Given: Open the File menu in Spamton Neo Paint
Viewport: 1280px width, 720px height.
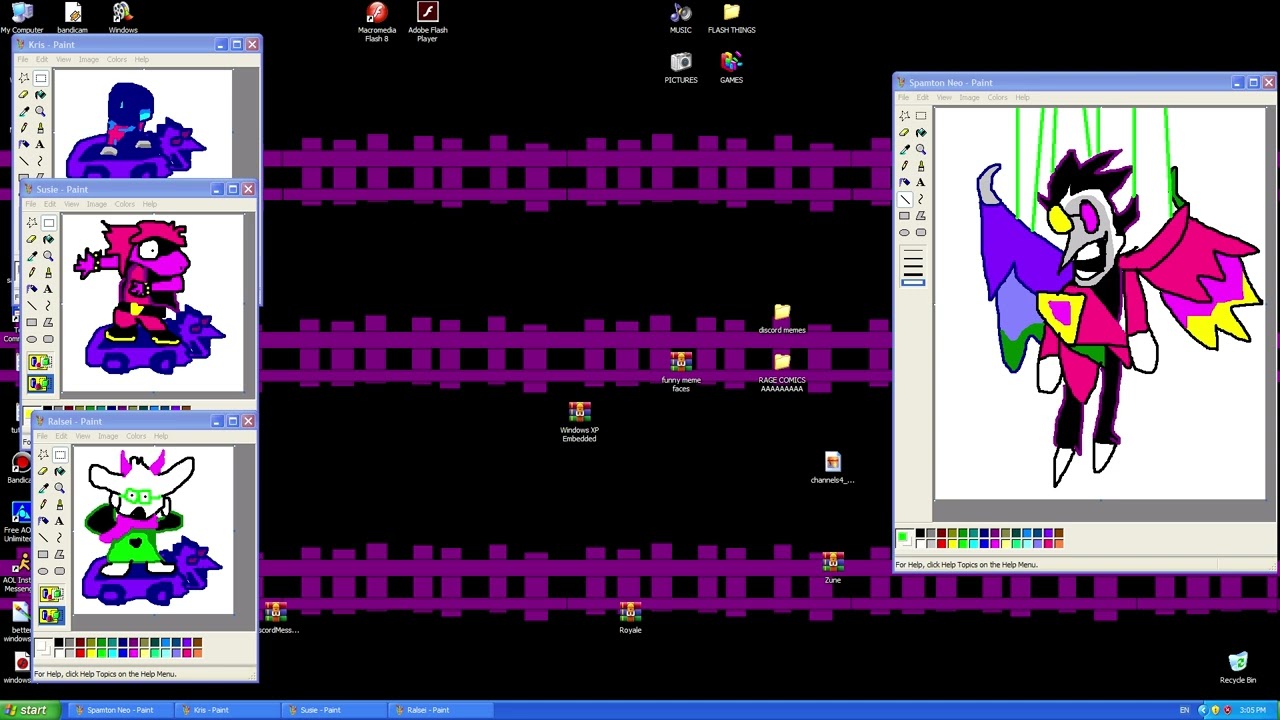Looking at the screenshot, I should (903, 97).
